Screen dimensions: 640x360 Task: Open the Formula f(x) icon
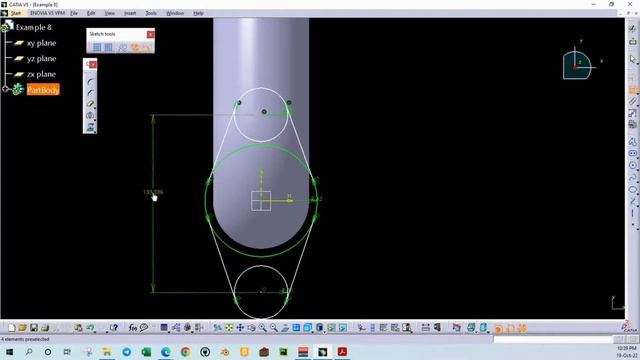pyautogui.click(x=132, y=328)
